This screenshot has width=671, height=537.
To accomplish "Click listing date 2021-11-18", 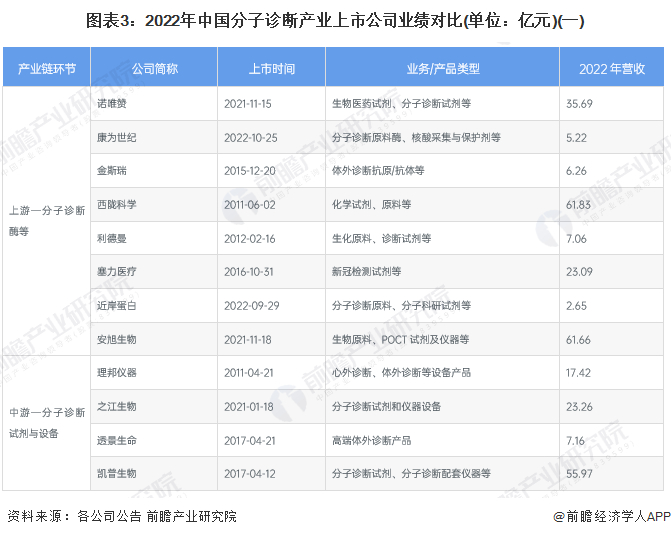I will pos(248,339).
